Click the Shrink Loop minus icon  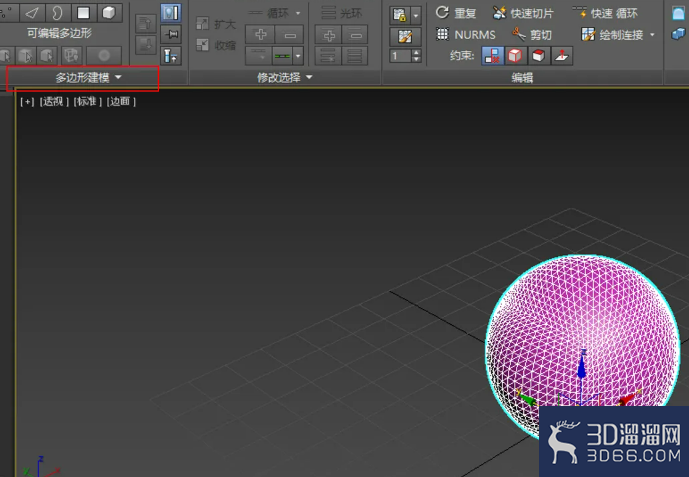coord(290,34)
